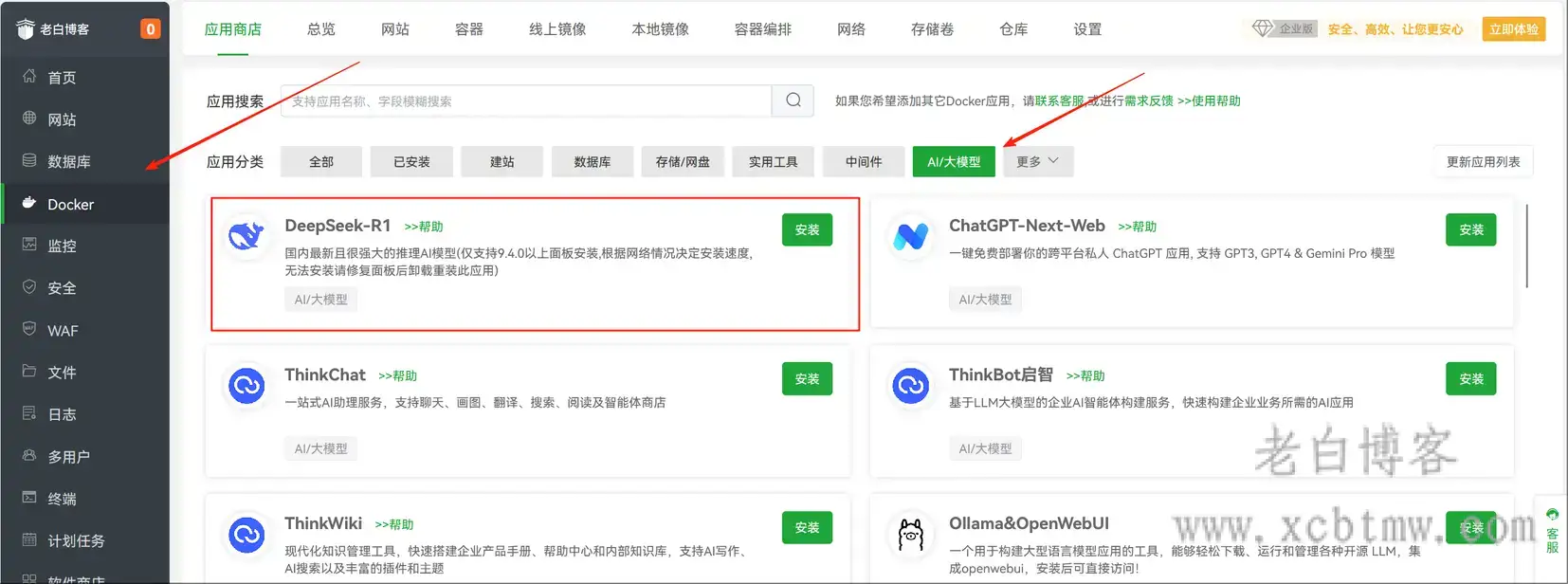Open the >>帮助 link for ThinkWiki

point(394,524)
